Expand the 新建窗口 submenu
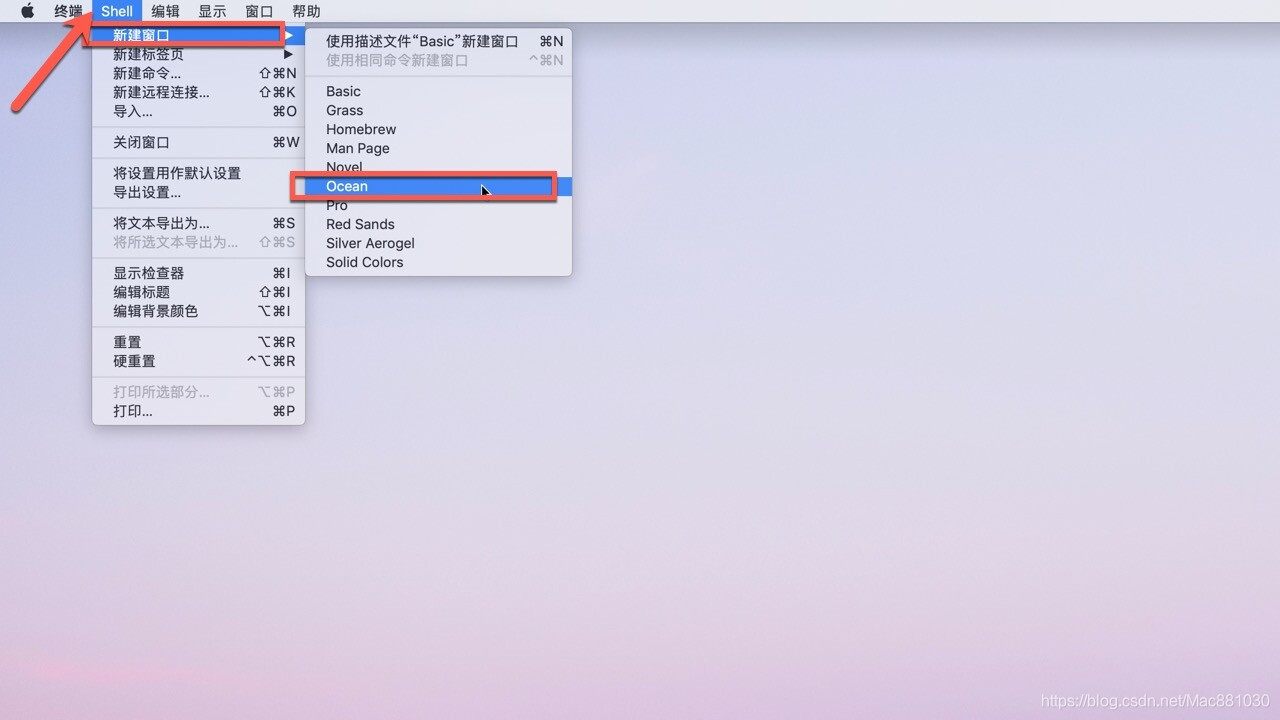The image size is (1280, 720). (x=198, y=35)
